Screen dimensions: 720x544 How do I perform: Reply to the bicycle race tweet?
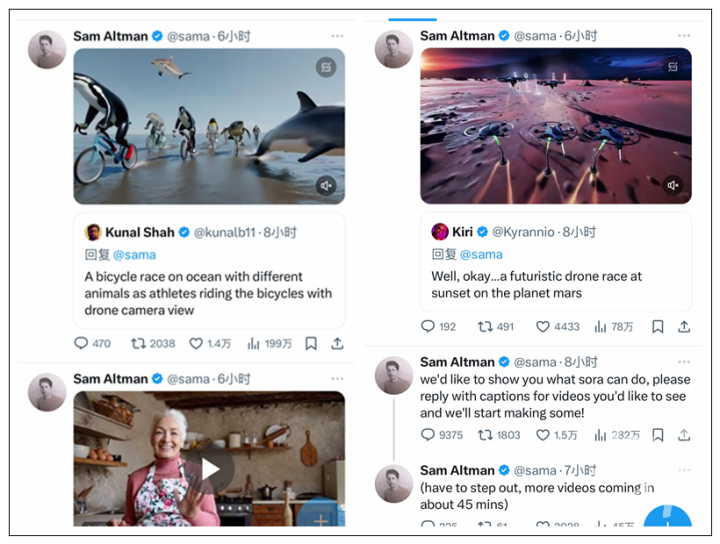coord(81,343)
